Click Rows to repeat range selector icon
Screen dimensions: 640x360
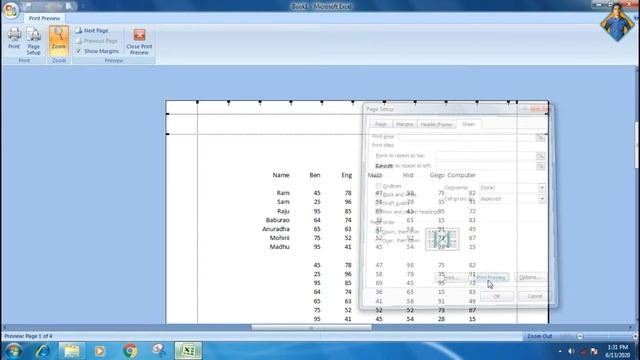(540, 156)
